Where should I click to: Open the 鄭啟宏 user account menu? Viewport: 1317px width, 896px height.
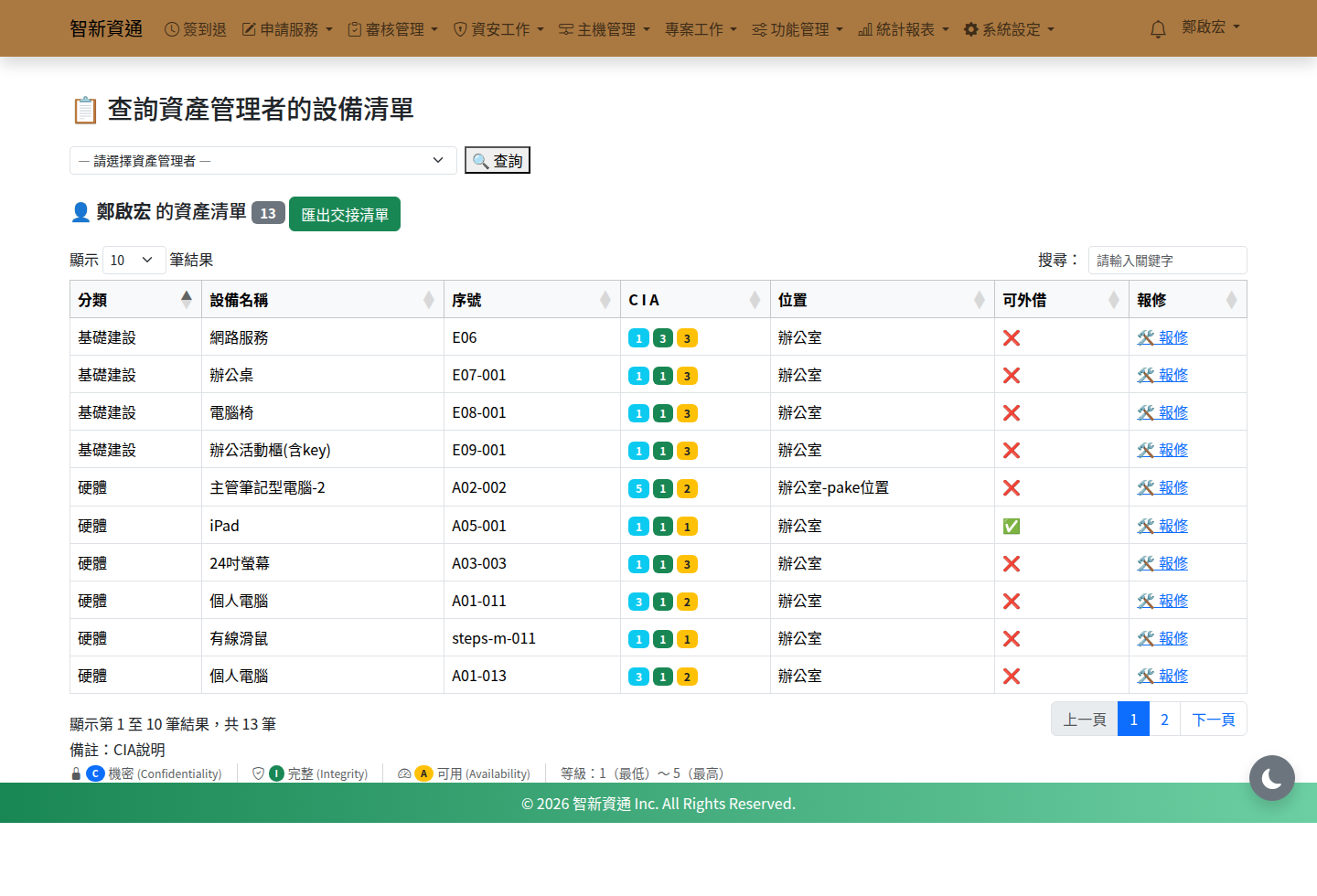tap(1211, 27)
